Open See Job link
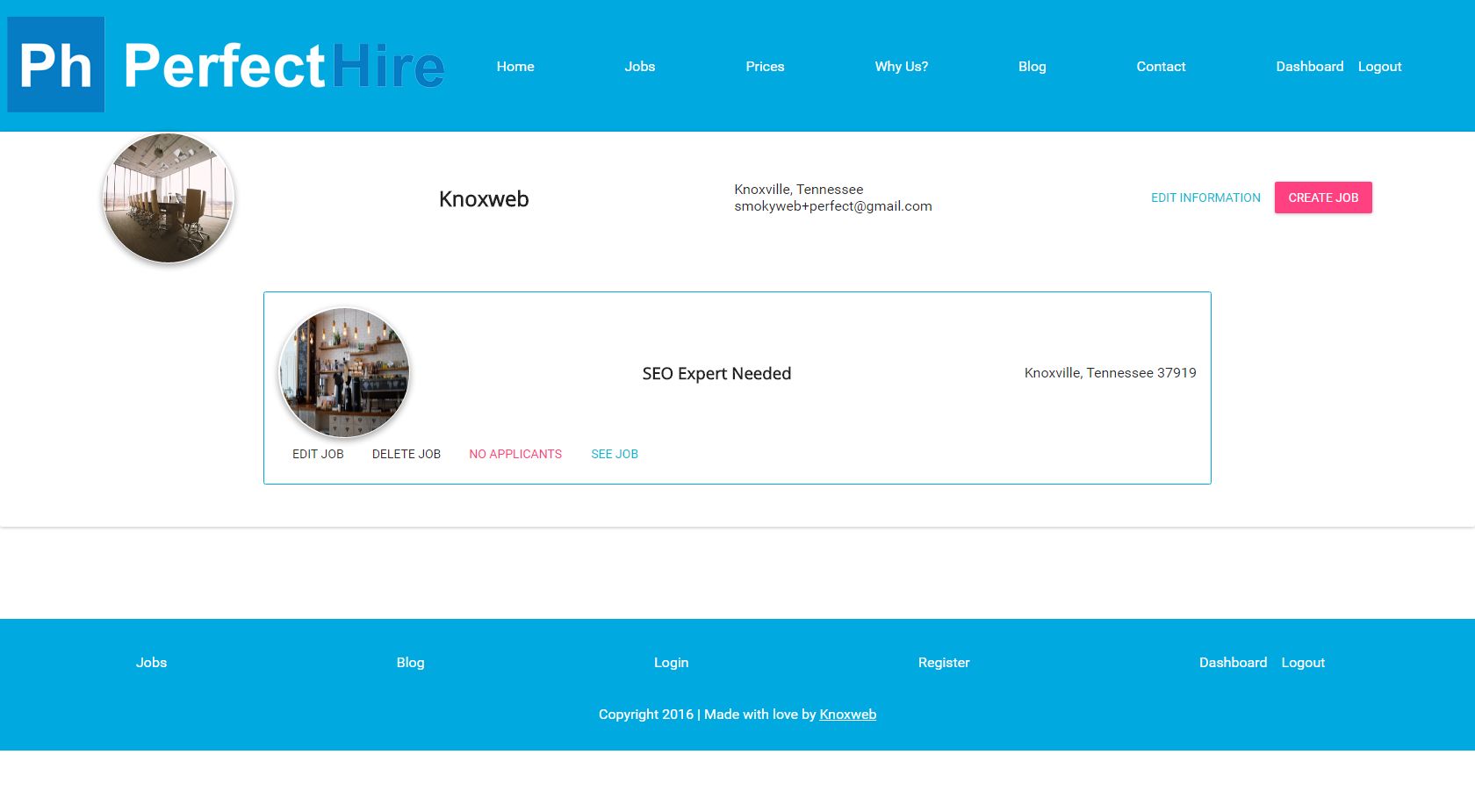This screenshot has height=812, width=1475. coord(615,454)
